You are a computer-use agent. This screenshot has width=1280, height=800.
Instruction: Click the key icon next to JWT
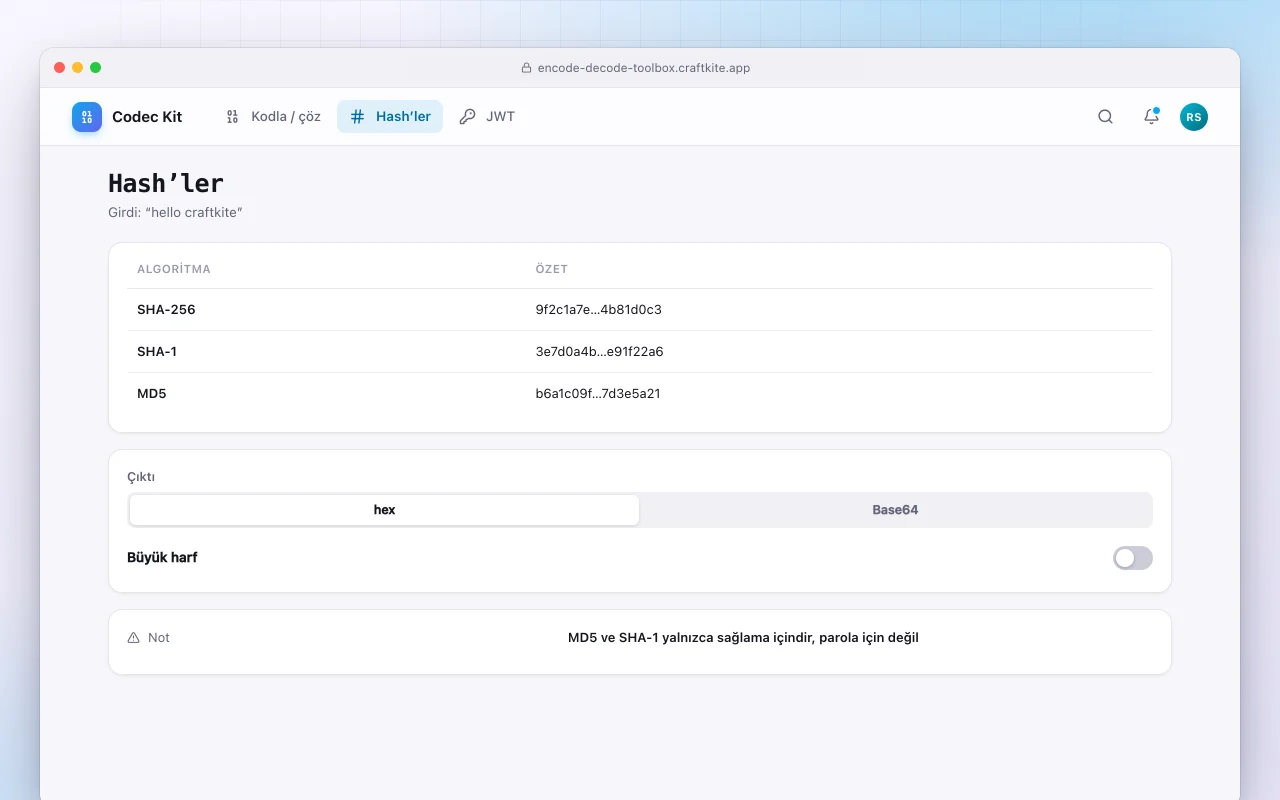467,117
